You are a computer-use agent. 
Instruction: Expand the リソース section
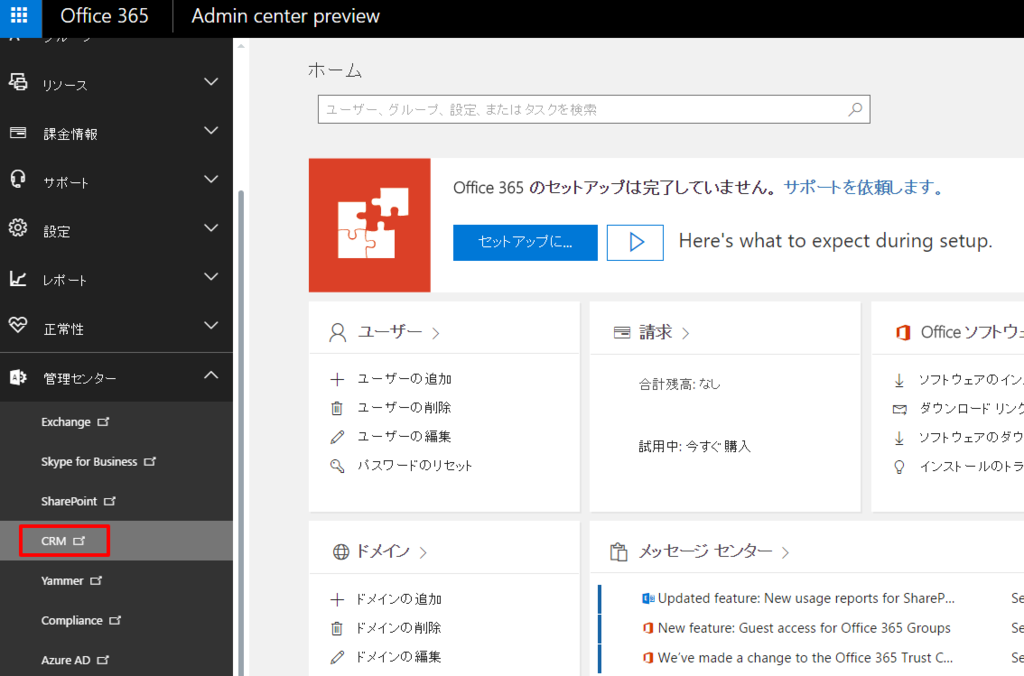point(211,82)
